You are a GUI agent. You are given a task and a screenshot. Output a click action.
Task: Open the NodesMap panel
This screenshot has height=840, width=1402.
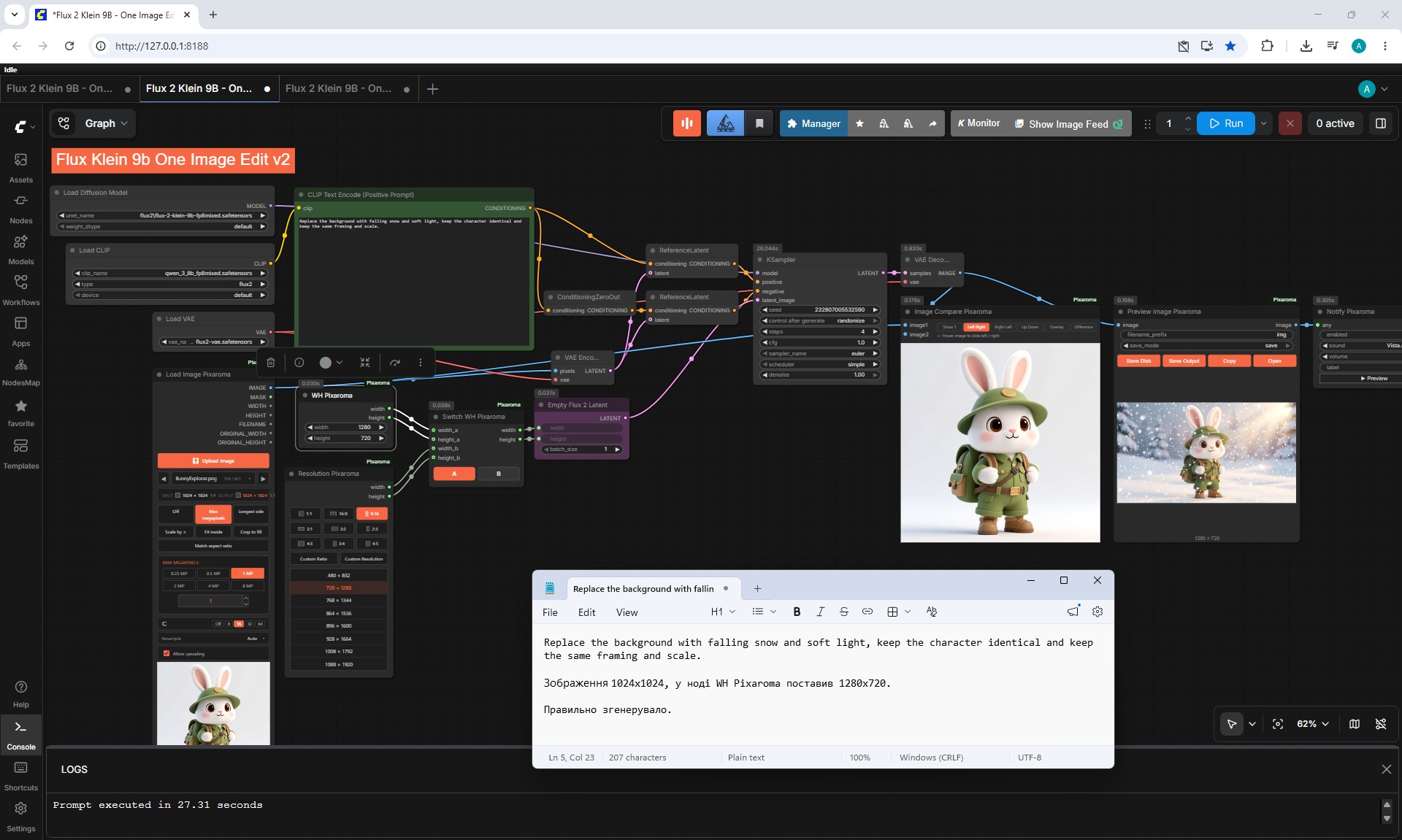(x=21, y=371)
